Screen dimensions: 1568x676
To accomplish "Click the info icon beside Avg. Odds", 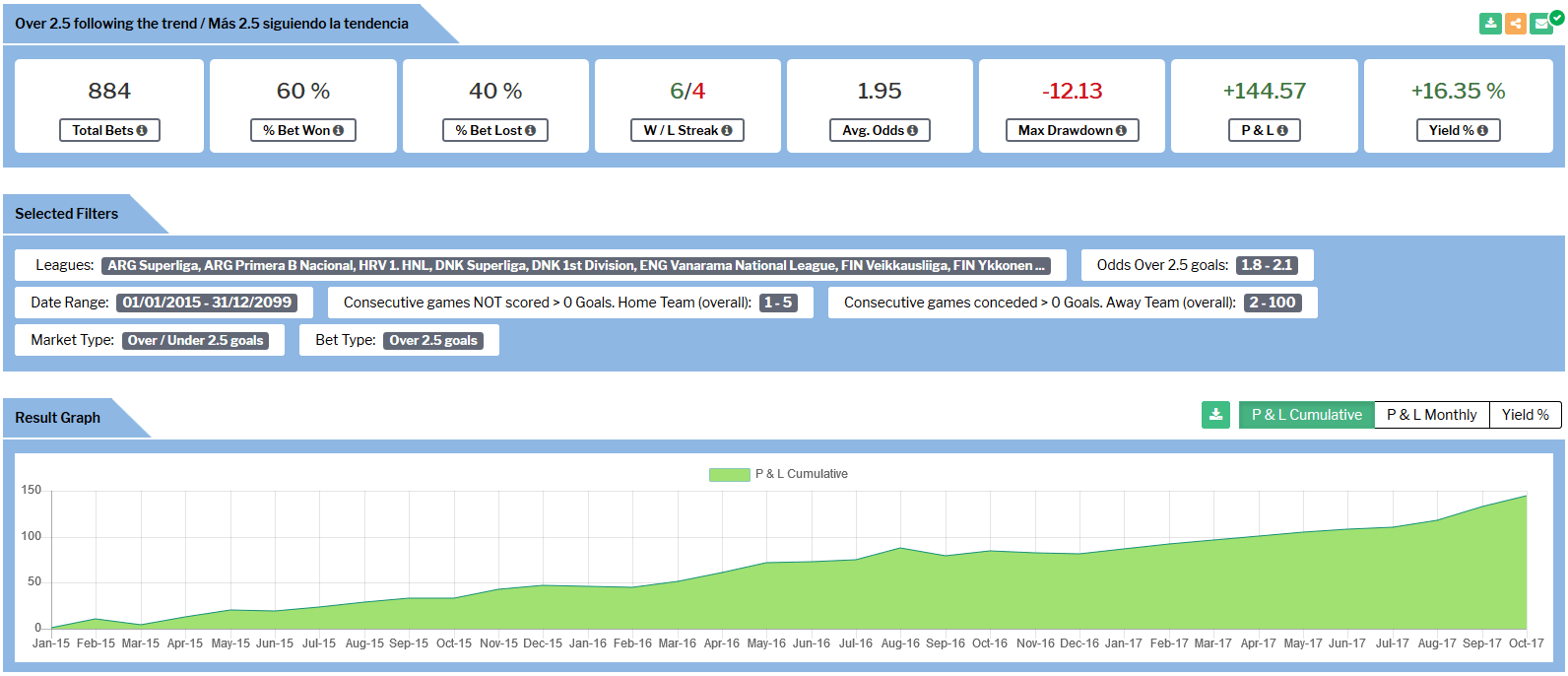I will coord(912,131).
